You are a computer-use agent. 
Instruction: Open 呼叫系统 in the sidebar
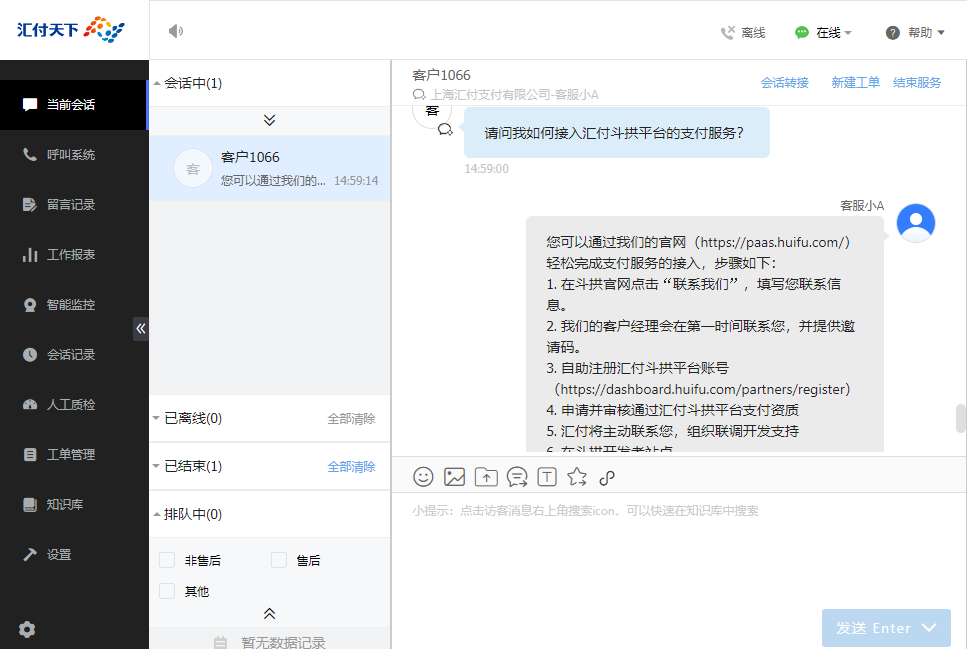(74, 154)
